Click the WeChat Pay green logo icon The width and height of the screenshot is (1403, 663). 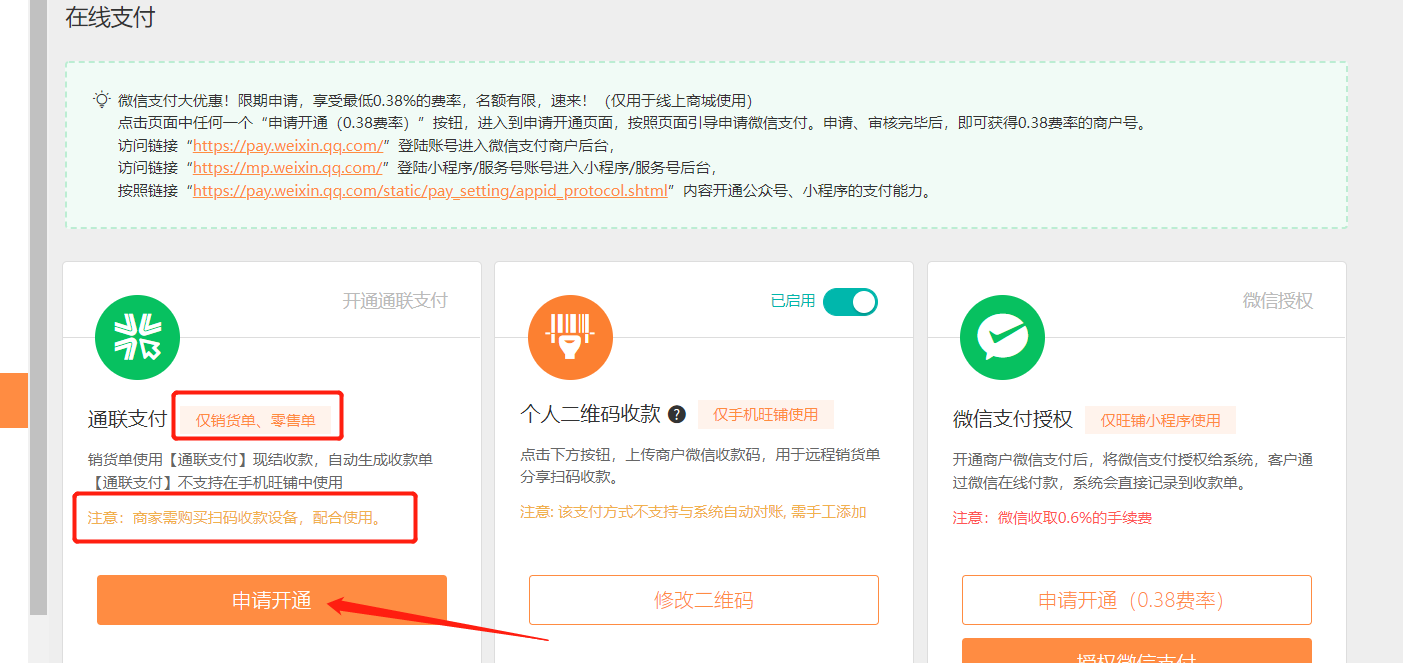point(1002,337)
